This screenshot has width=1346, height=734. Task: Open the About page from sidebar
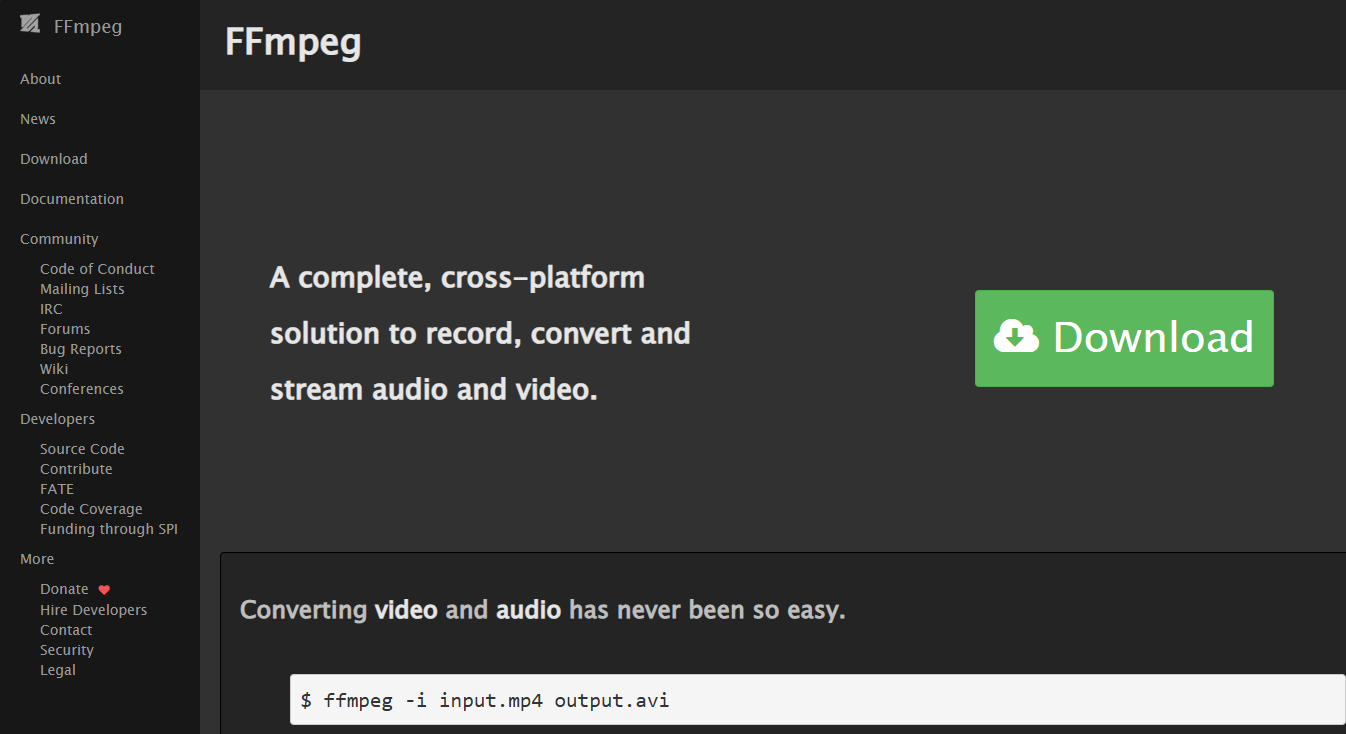tap(41, 79)
